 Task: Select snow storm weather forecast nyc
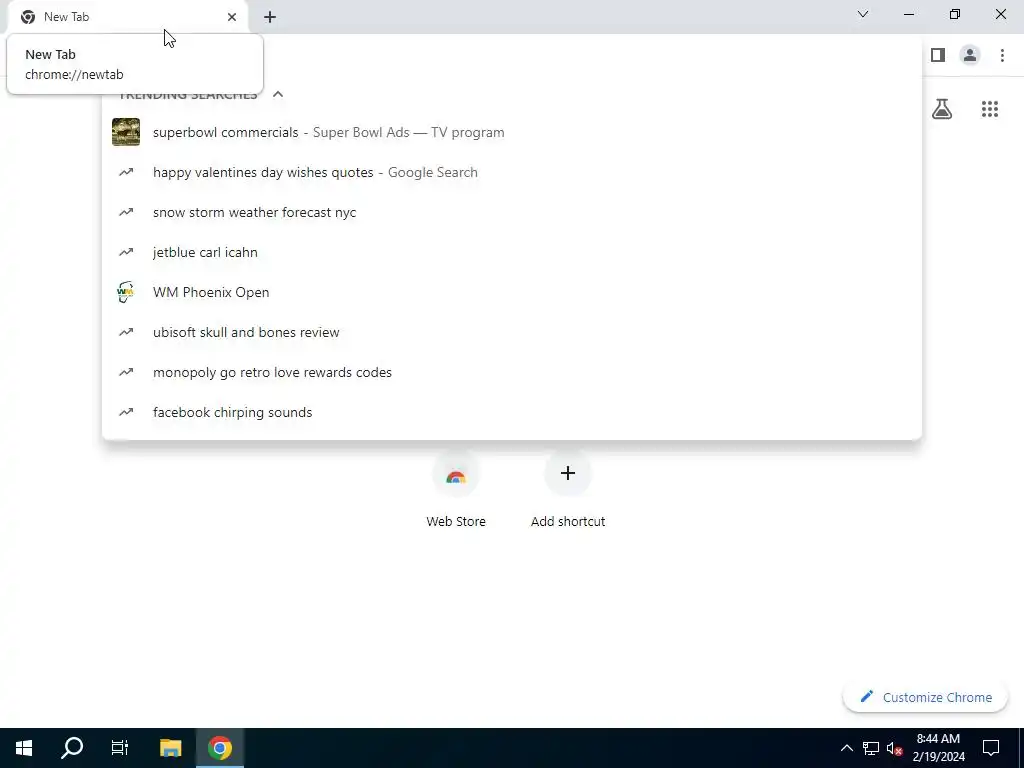[512, 212]
